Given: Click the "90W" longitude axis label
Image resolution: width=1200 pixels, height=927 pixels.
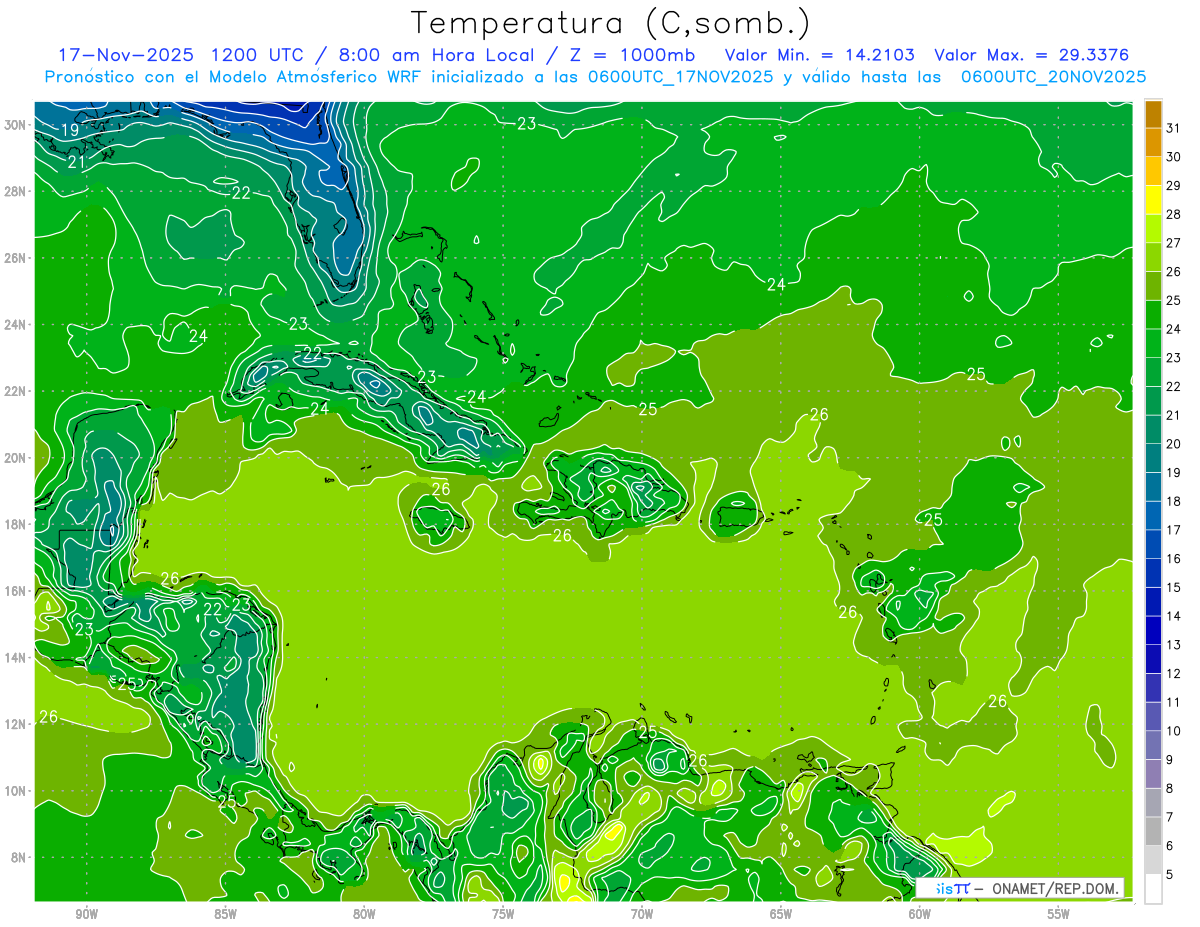Looking at the screenshot, I should [x=86, y=914].
